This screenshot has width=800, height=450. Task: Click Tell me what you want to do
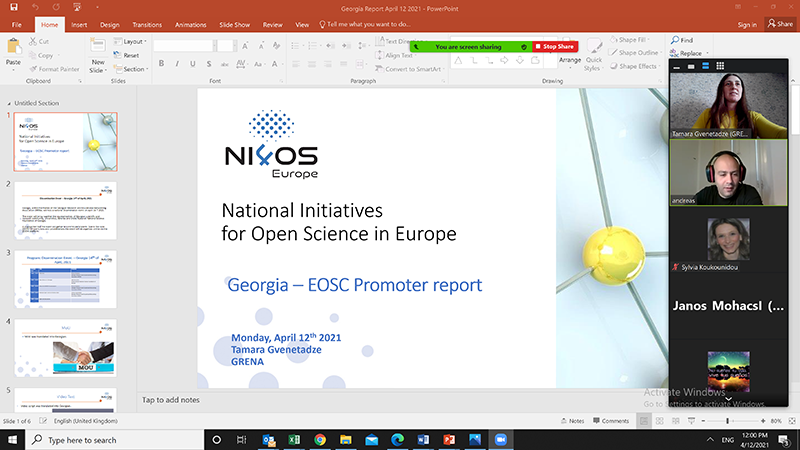[x=365, y=24]
